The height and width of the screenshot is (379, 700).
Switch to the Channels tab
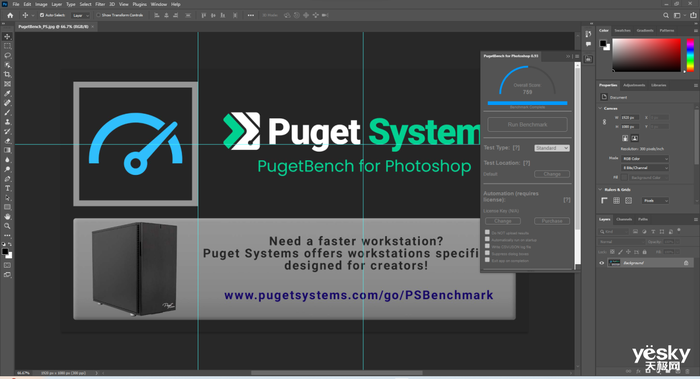point(624,219)
